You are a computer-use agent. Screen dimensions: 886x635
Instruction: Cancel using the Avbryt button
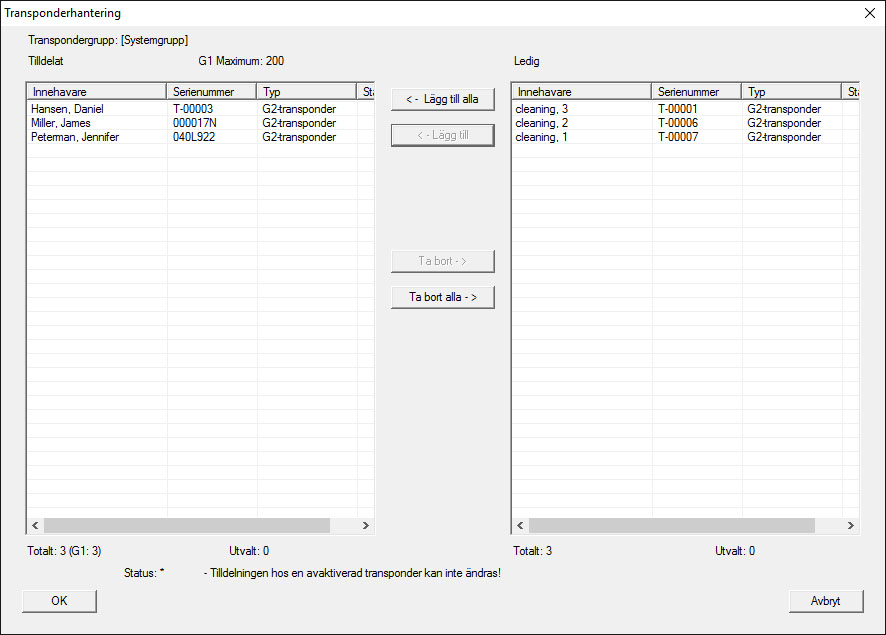(x=825, y=601)
